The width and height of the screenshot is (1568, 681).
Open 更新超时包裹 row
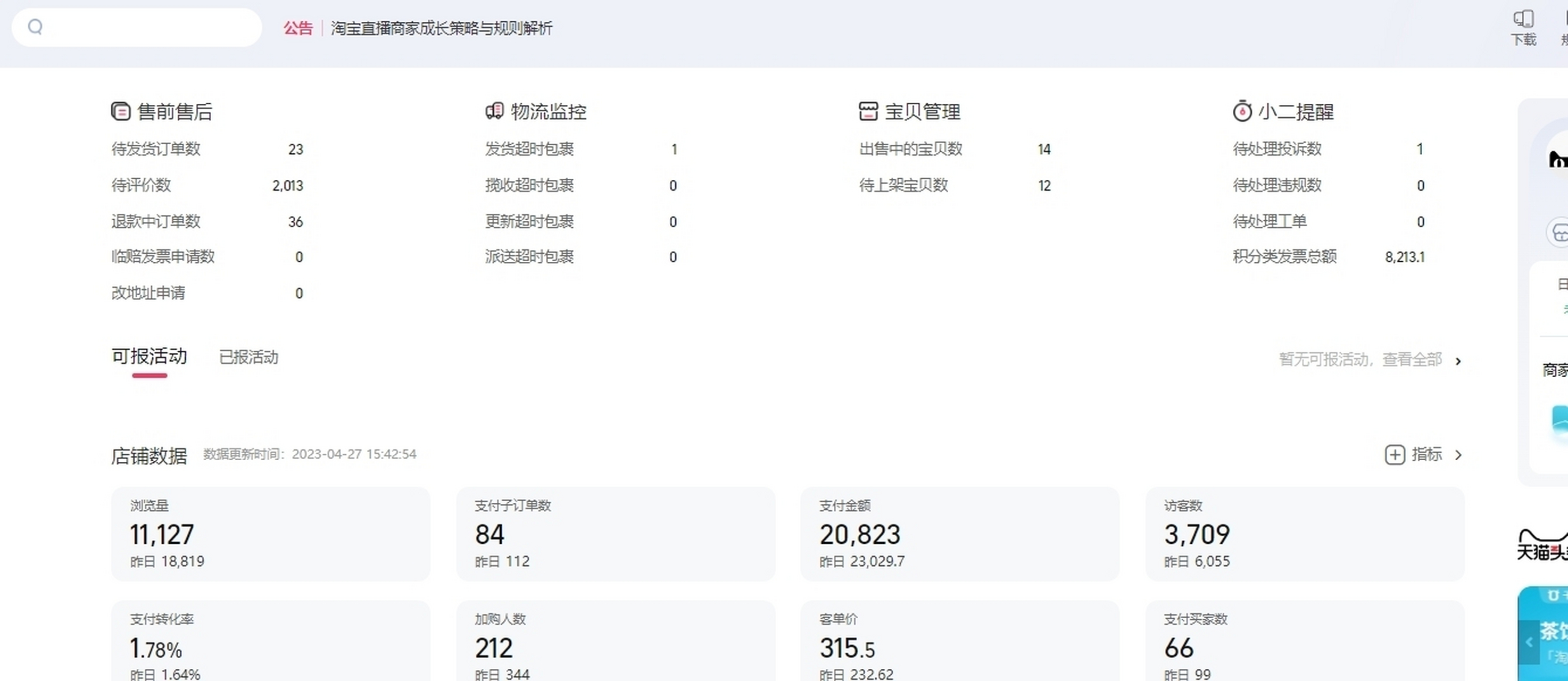(x=580, y=222)
